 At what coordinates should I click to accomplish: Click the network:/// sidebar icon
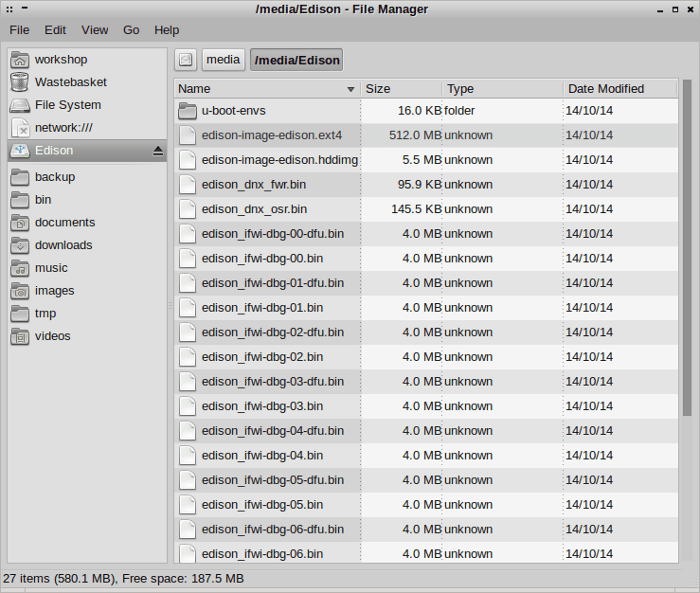[20, 128]
